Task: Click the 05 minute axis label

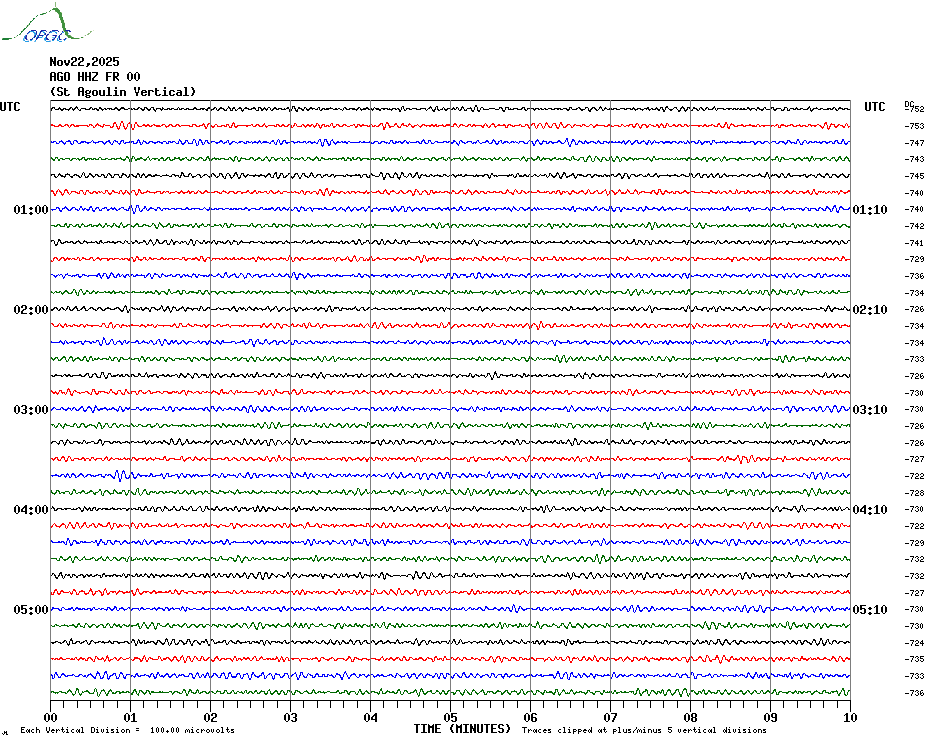Action: [451, 717]
